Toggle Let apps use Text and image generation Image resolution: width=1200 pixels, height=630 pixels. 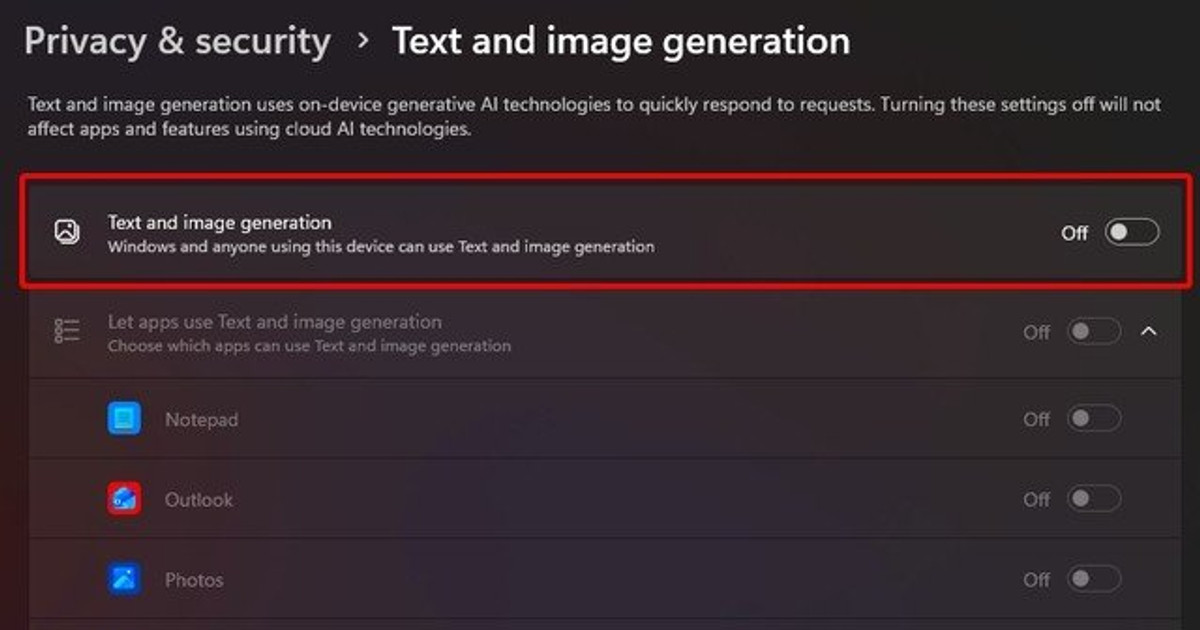[1094, 332]
